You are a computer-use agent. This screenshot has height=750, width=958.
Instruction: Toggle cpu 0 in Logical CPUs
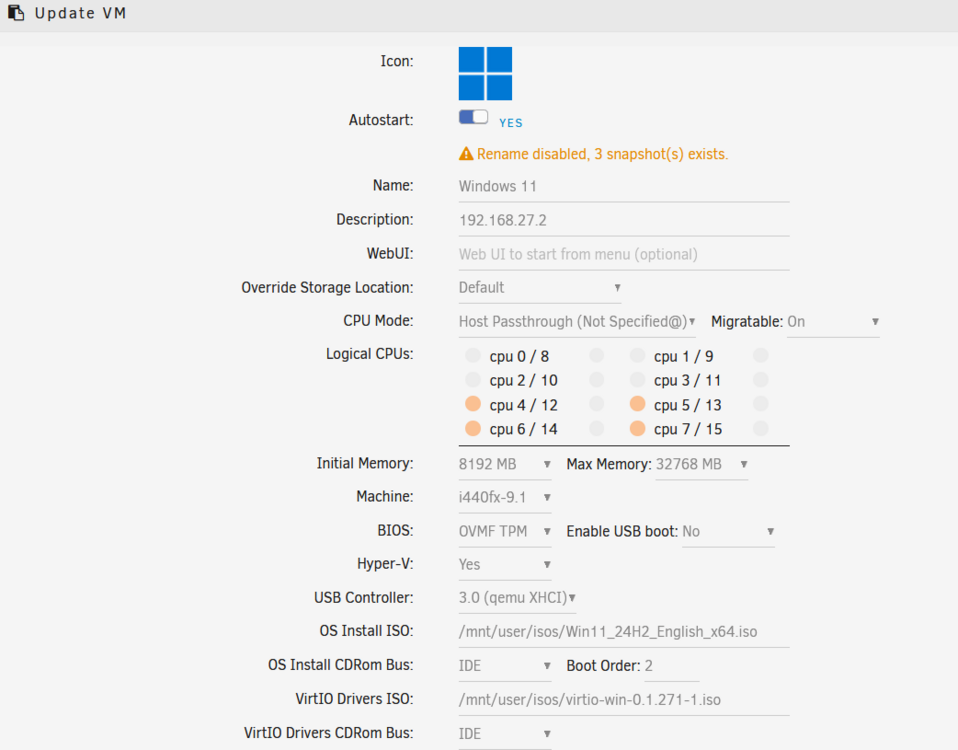point(473,355)
